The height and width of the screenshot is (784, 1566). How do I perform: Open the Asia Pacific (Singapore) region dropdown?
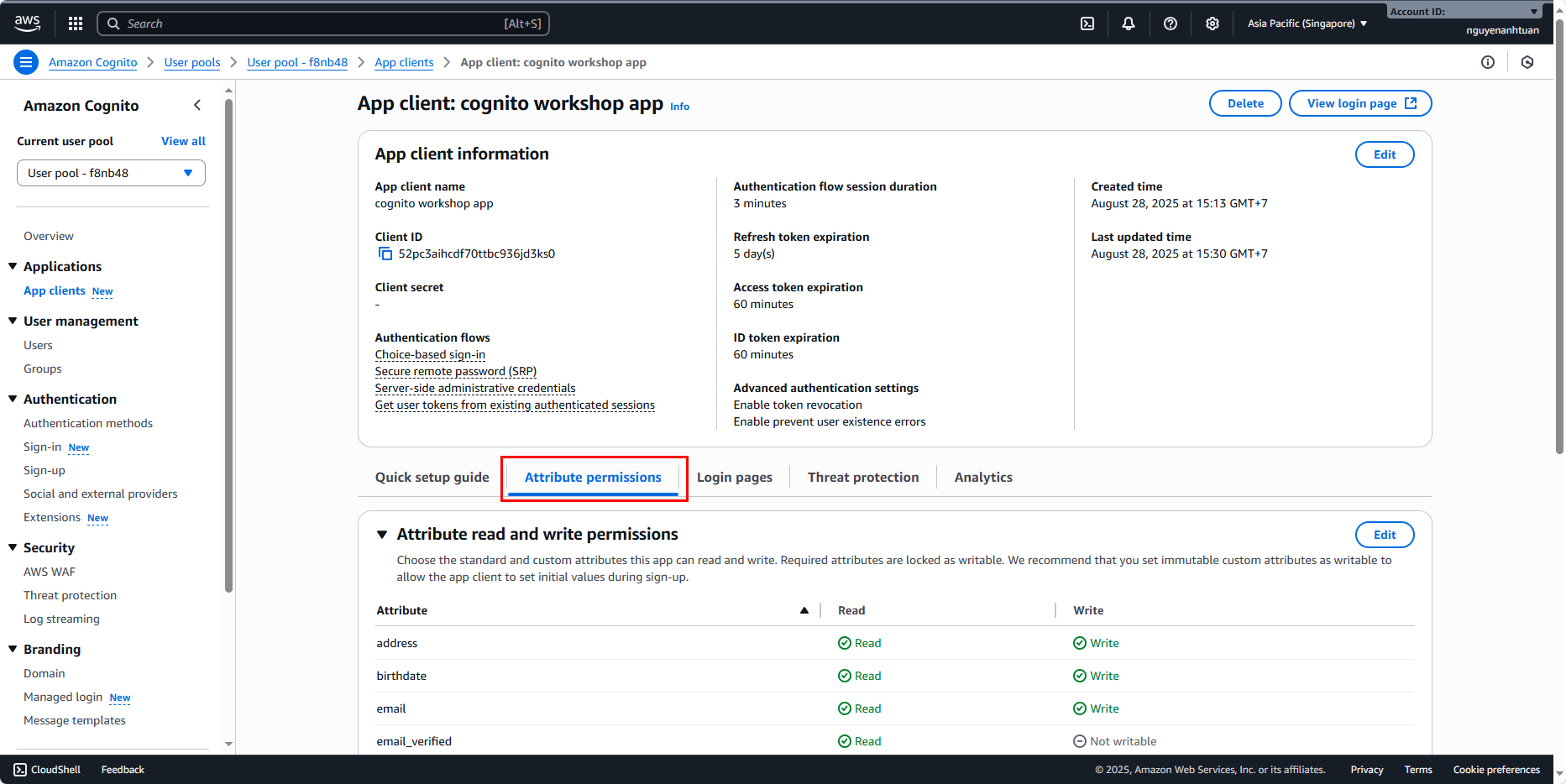(x=1307, y=24)
